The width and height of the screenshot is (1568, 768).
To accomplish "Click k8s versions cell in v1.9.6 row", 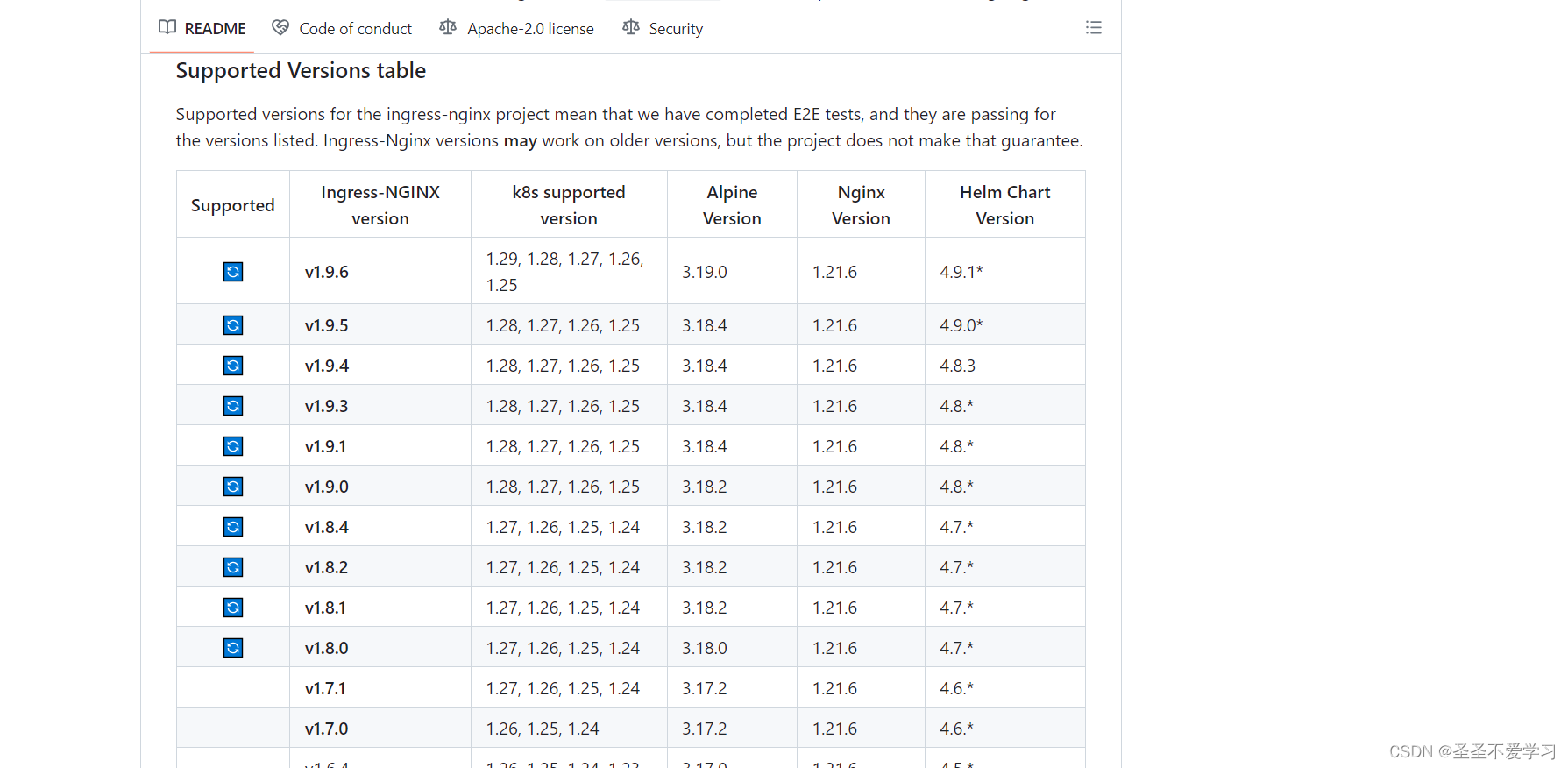I will (x=569, y=272).
